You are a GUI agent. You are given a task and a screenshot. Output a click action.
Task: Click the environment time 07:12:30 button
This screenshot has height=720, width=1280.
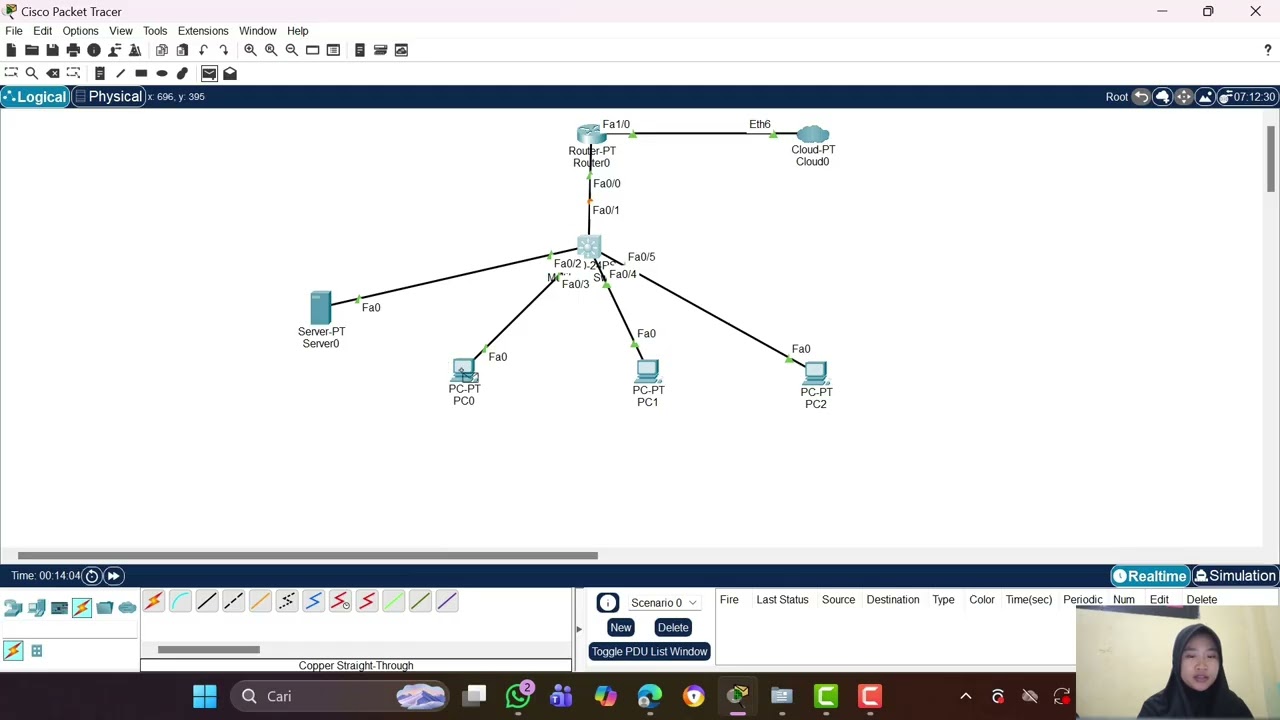[1247, 97]
